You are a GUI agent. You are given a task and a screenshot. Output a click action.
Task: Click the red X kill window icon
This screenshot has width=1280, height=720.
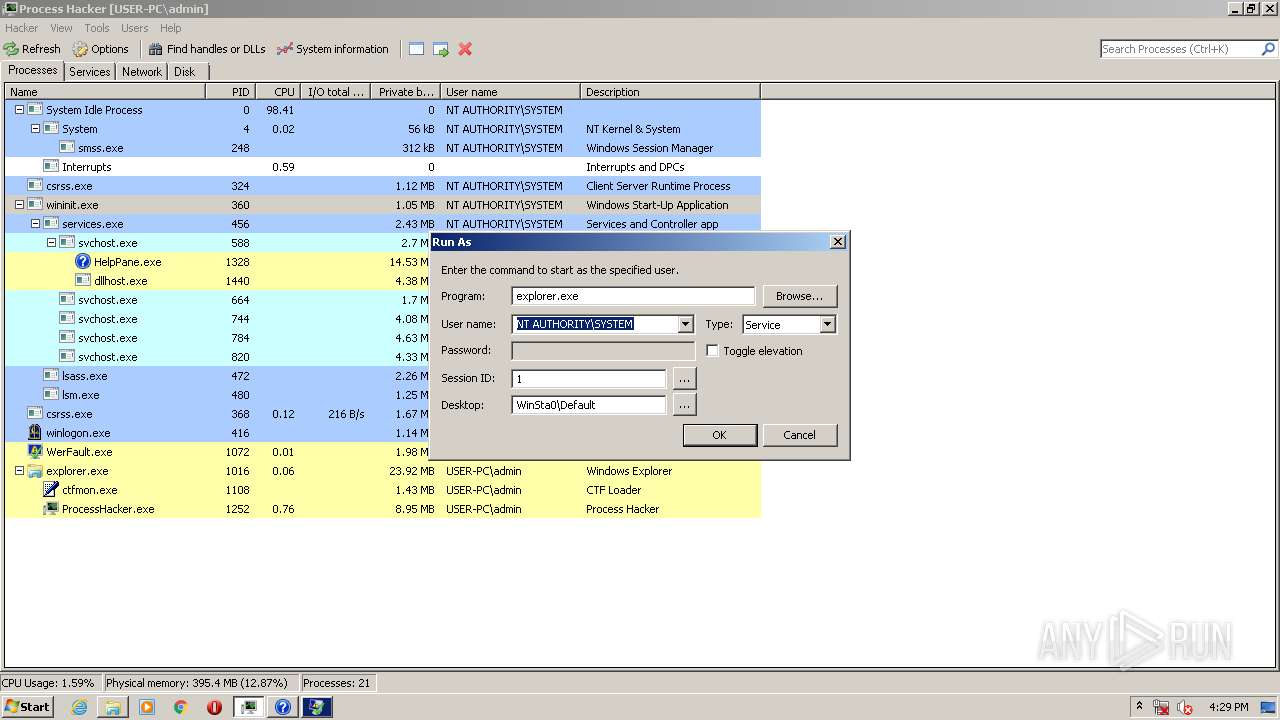[465, 49]
